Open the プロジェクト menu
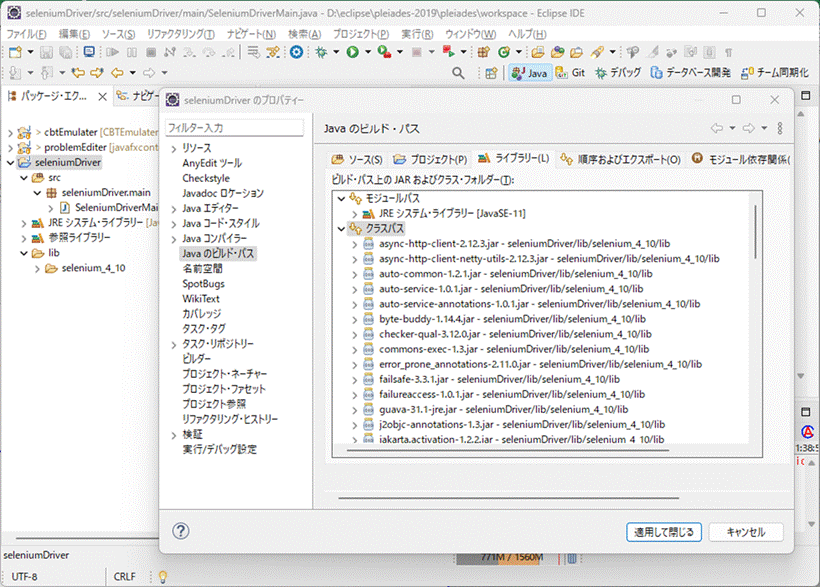Image resolution: width=820 pixels, height=587 pixels. click(x=361, y=34)
